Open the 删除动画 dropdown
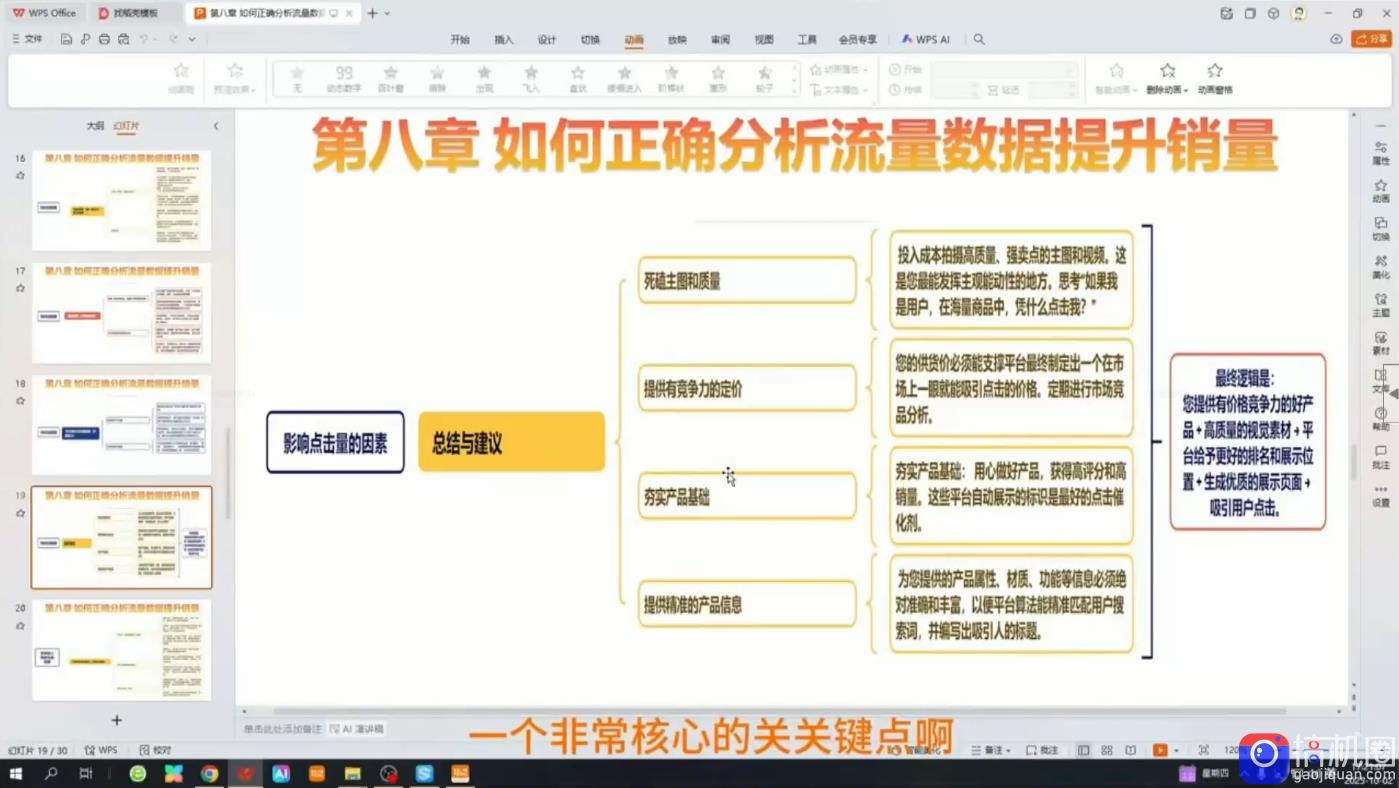The width and height of the screenshot is (1399, 788). [x=1167, y=78]
